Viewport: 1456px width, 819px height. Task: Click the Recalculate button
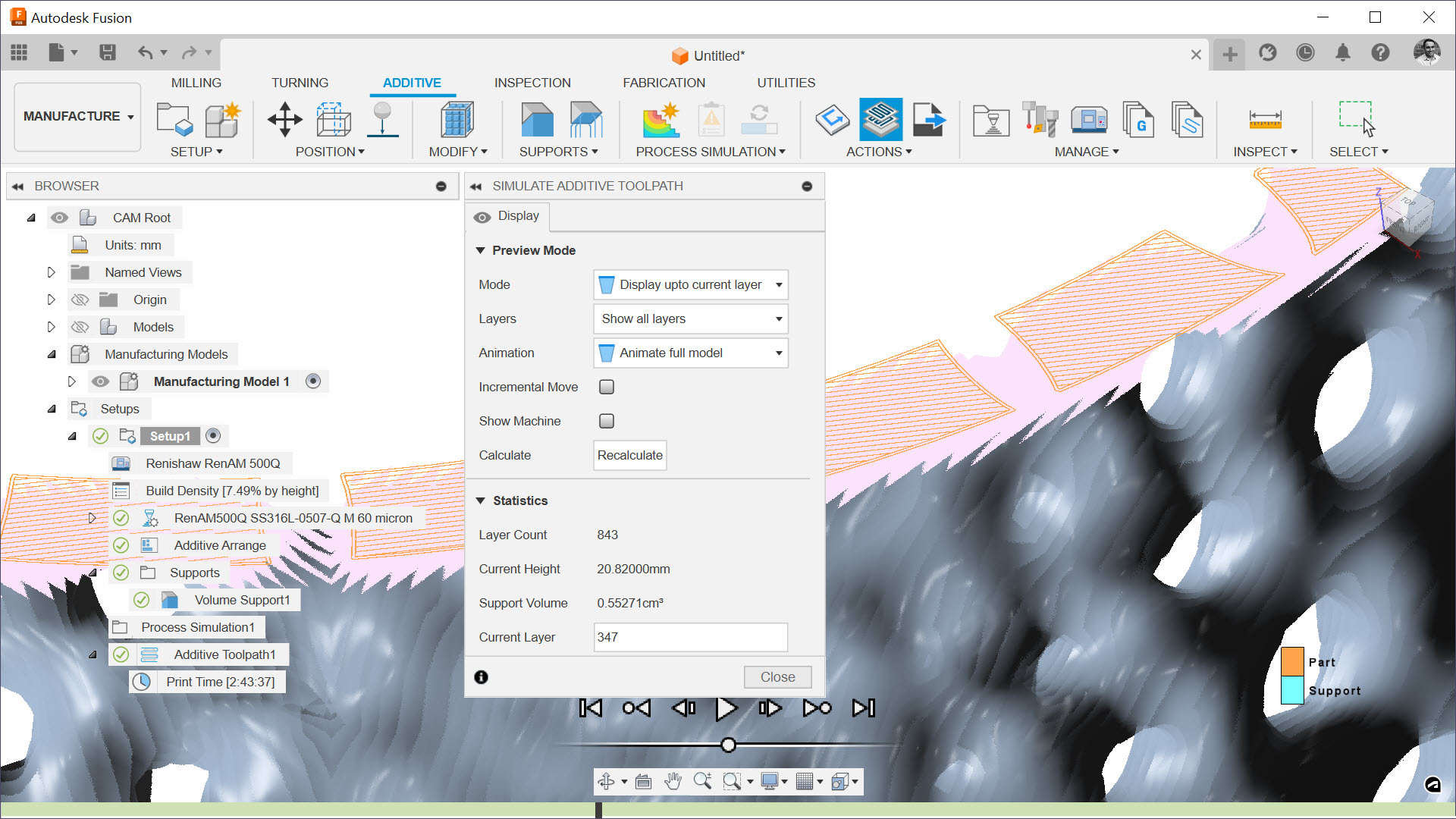click(x=629, y=455)
